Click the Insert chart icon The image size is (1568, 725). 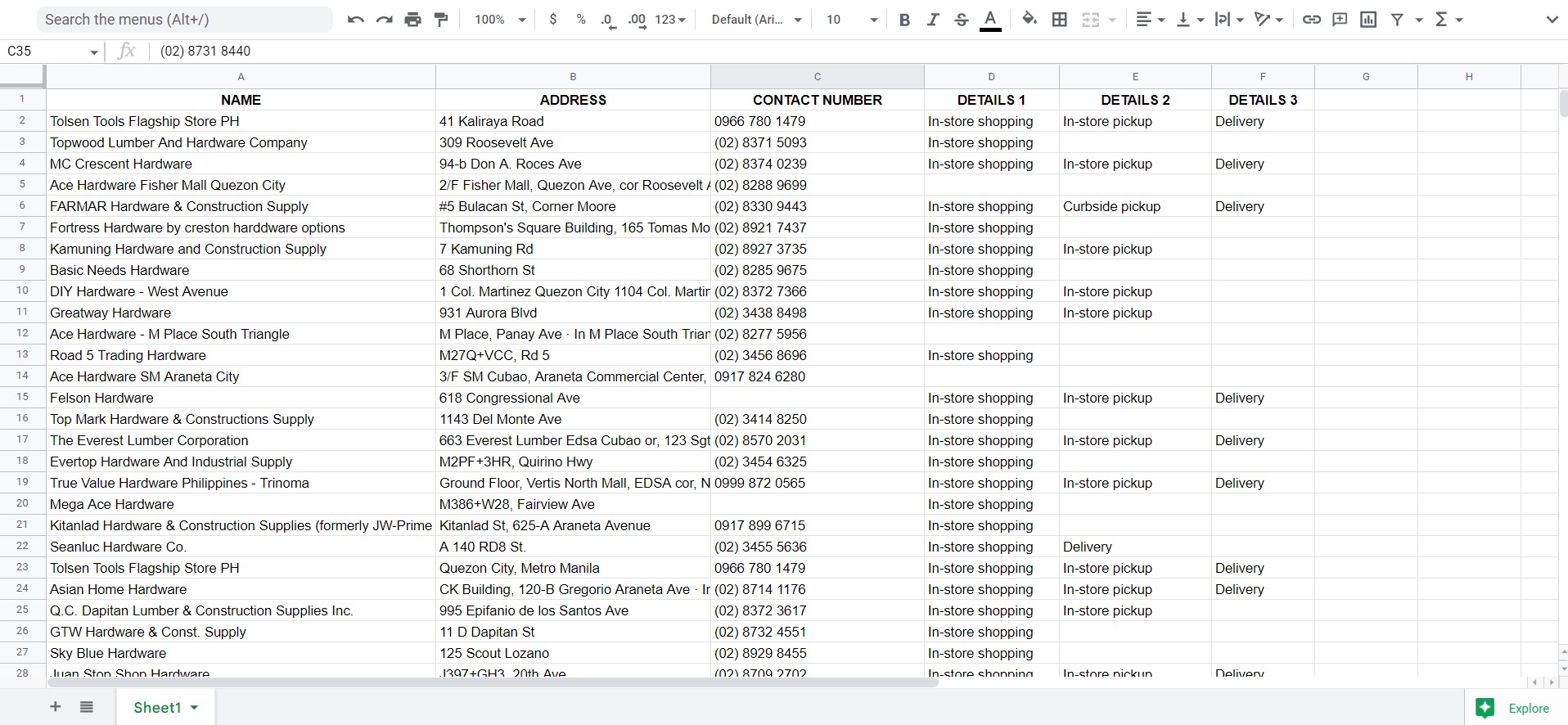click(x=1368, y=20)
